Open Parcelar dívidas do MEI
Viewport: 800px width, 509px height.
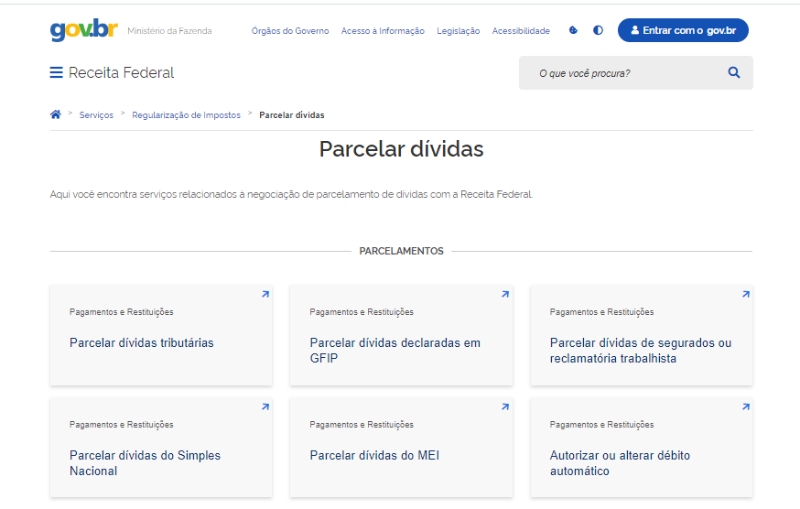coord(374,455)
